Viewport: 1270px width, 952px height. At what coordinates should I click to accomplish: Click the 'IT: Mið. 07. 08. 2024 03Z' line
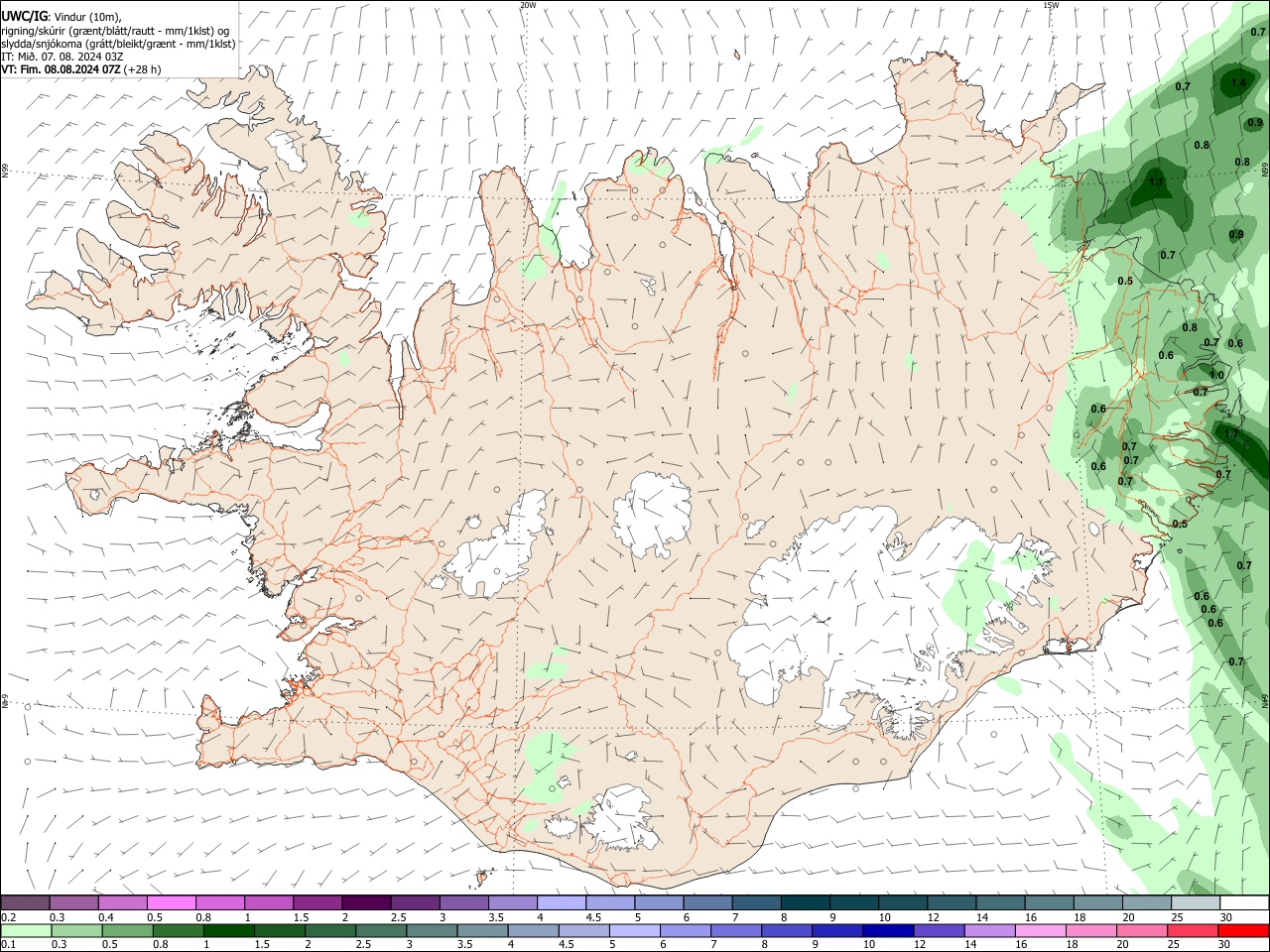coord(63,57)
